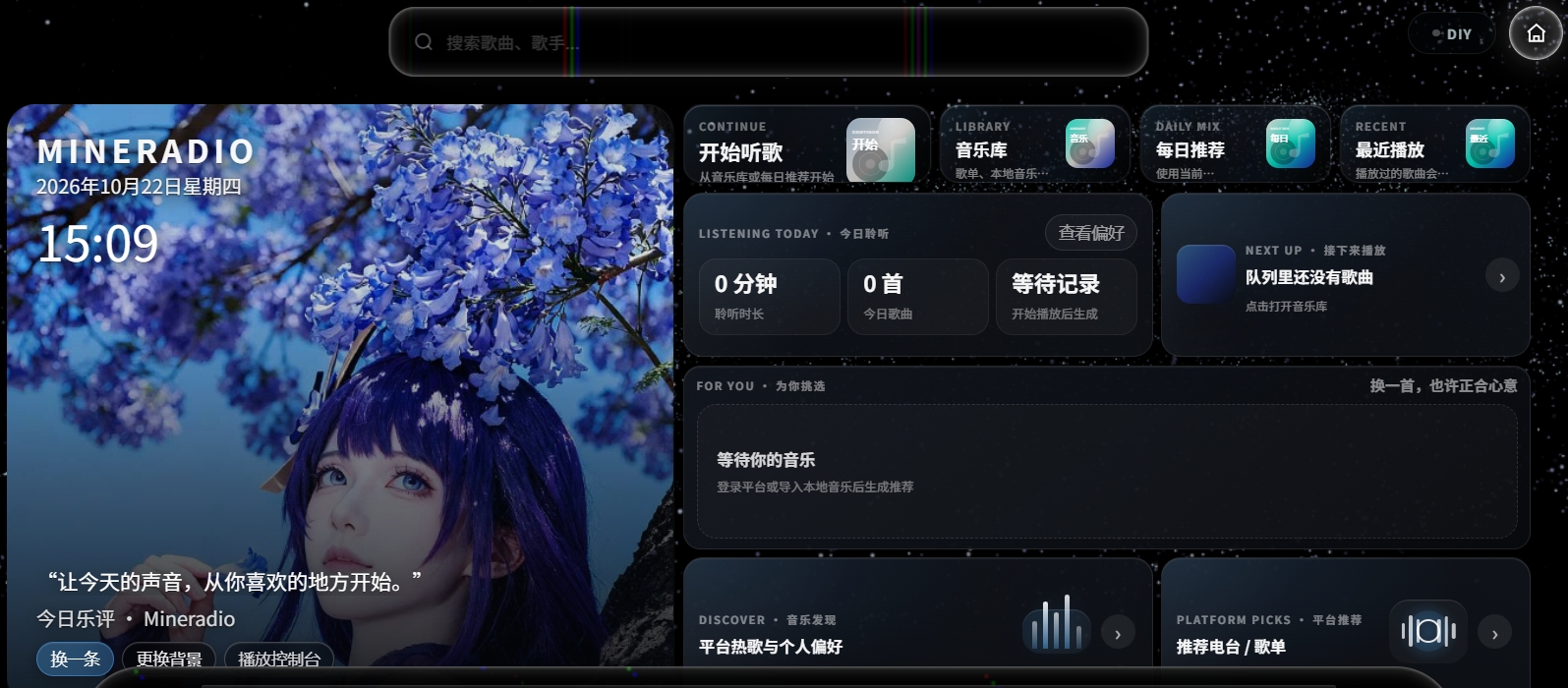
Task: Click the 查看偏好 button
Action: pyautogui.click(x=1091, y=233)
